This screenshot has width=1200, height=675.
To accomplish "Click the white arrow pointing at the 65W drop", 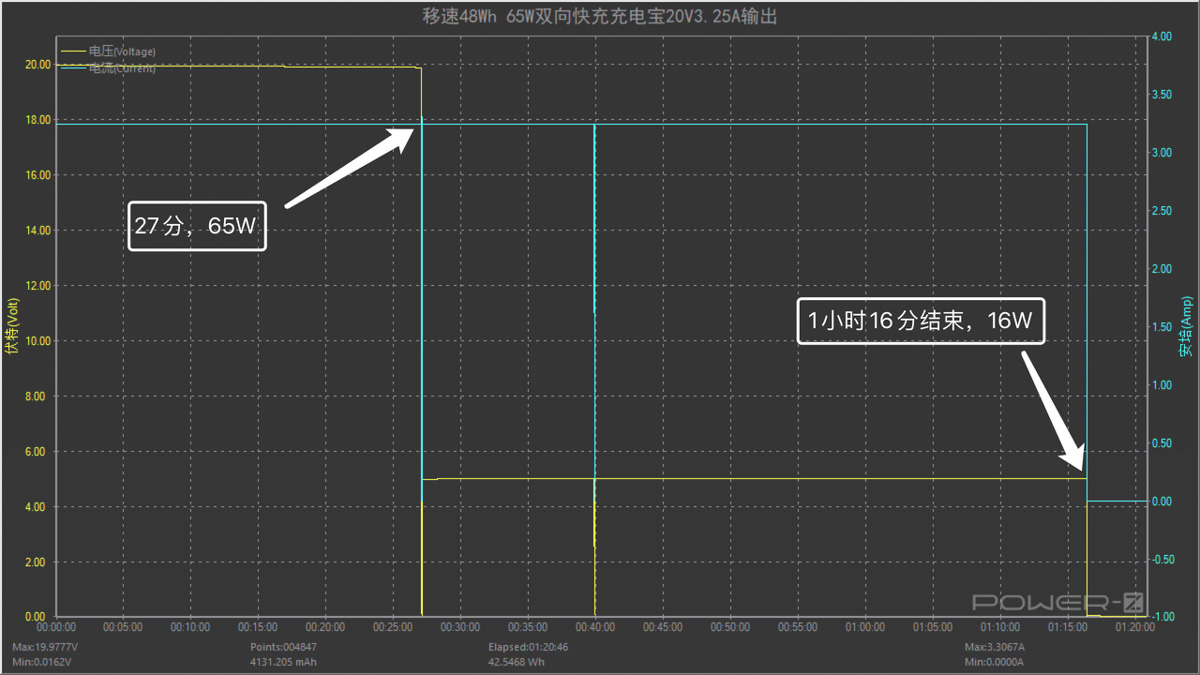I will tap(350, 167).
